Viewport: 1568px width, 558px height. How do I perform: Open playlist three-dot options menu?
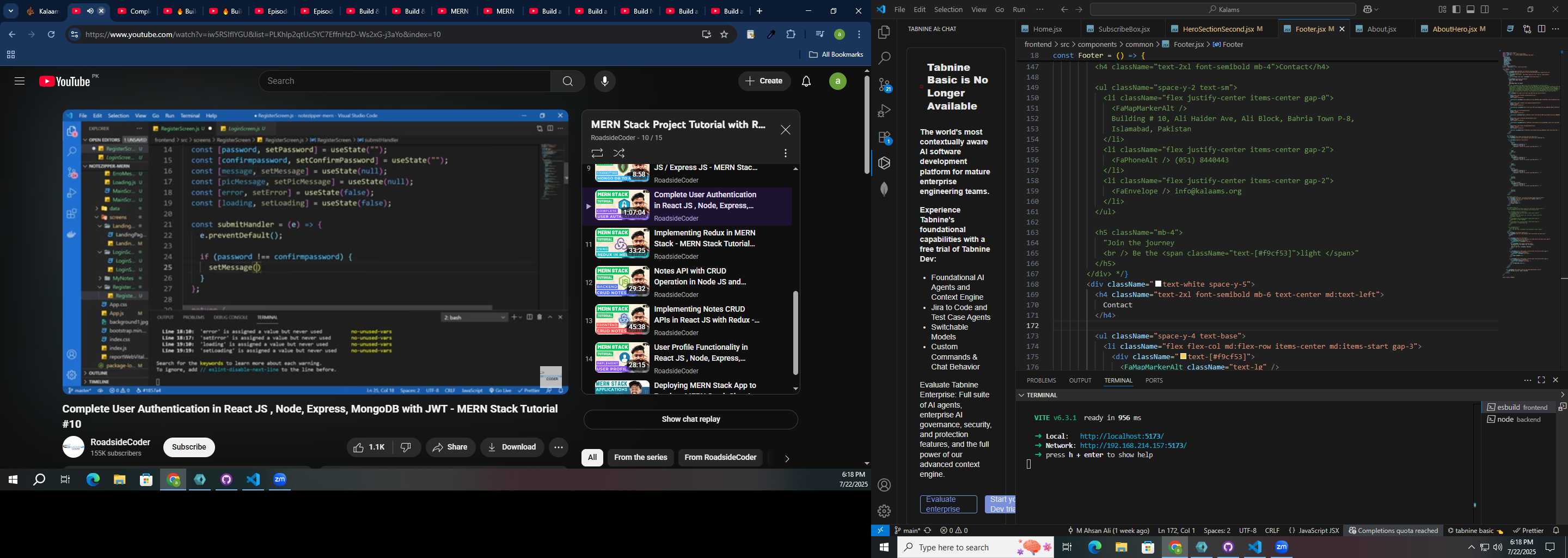tap(785, 154)
